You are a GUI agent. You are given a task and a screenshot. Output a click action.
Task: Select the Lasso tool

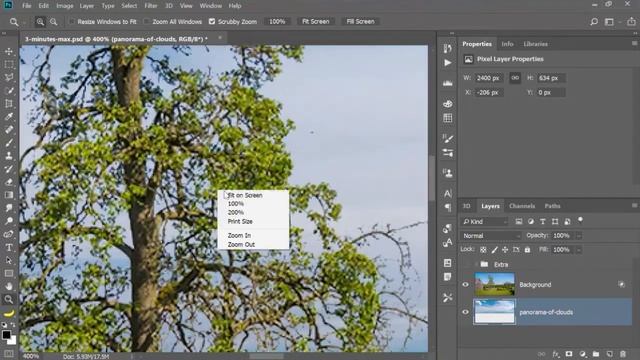click(x=9, y=78)
